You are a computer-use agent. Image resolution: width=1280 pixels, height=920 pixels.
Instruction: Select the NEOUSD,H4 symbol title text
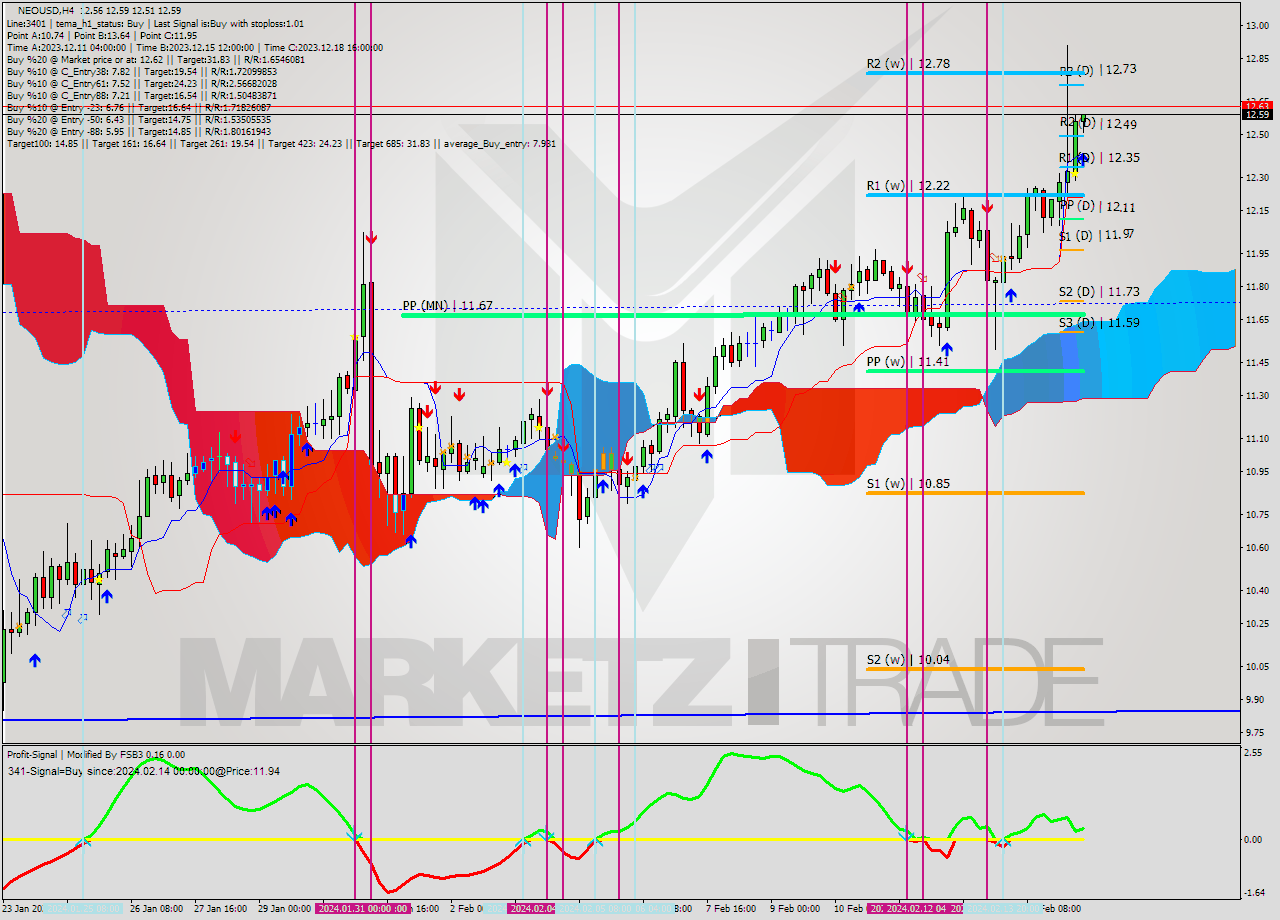(x=46, y=10)
